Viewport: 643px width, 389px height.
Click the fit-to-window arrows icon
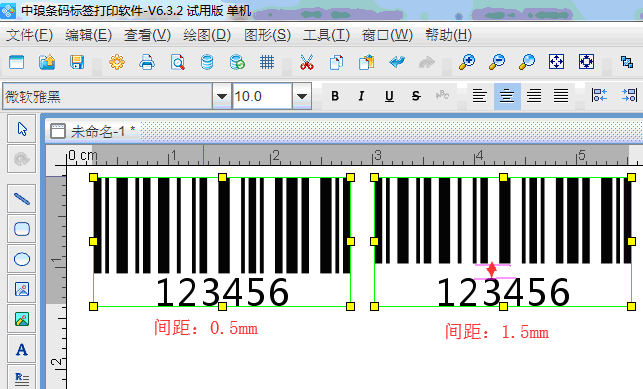coord(556,62)
